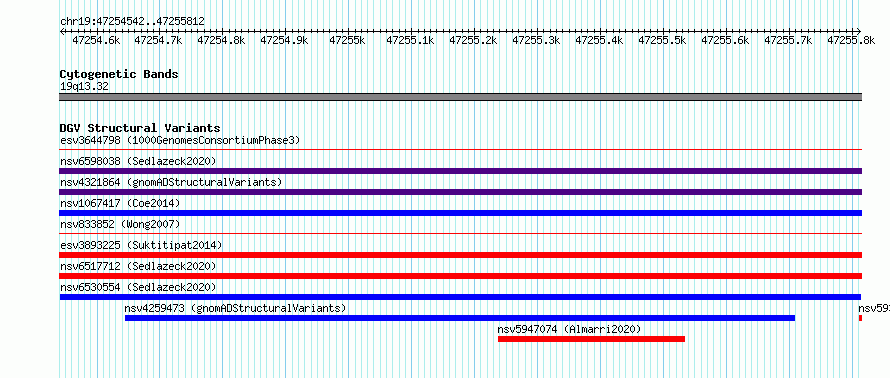Select the nsv4321864 purple variant bar
Viewport: 890px width, 378px height.
pyautogui.click(x=460, y=192)
